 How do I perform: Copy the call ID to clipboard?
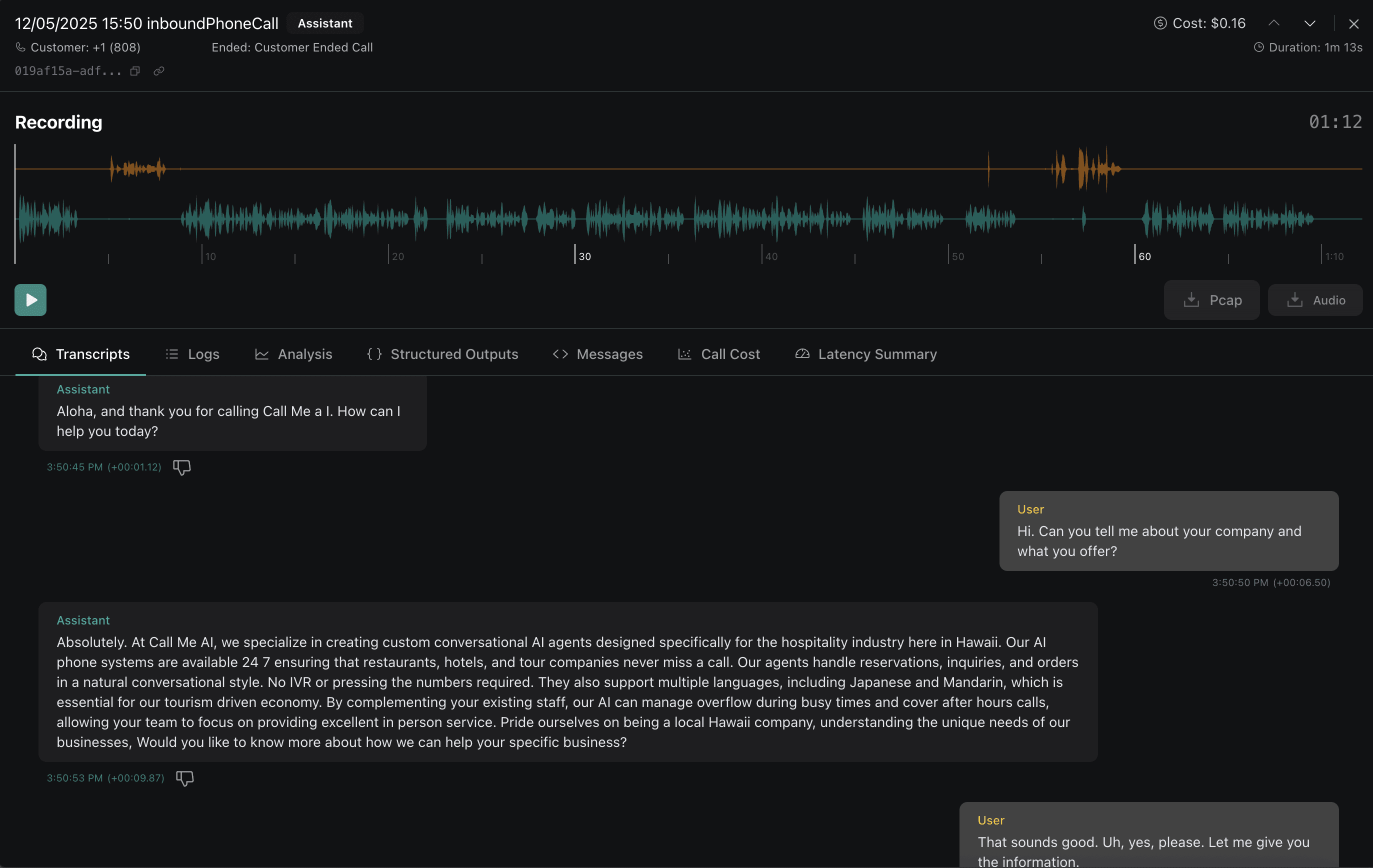pyautogui.click(x=134, y=71)
